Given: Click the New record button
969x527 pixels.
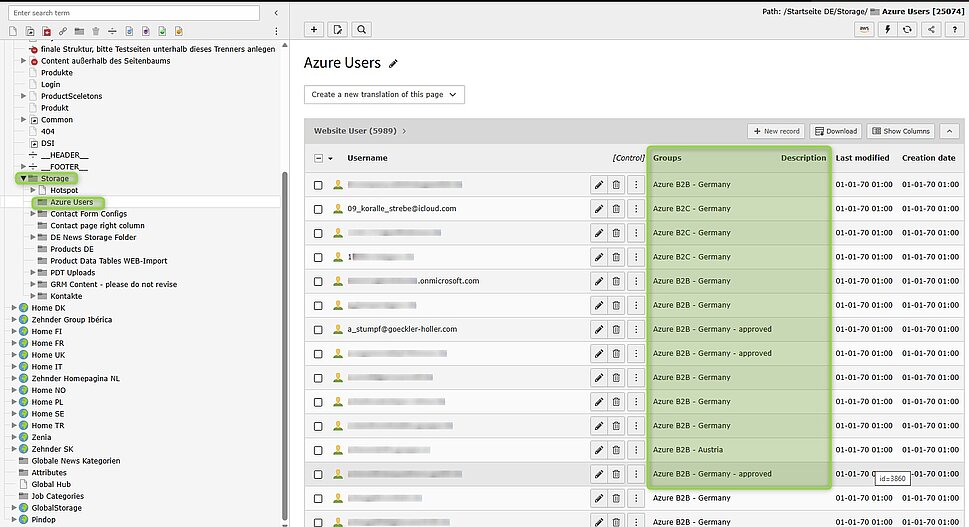Looking at the screenshot, I should 775,131.
